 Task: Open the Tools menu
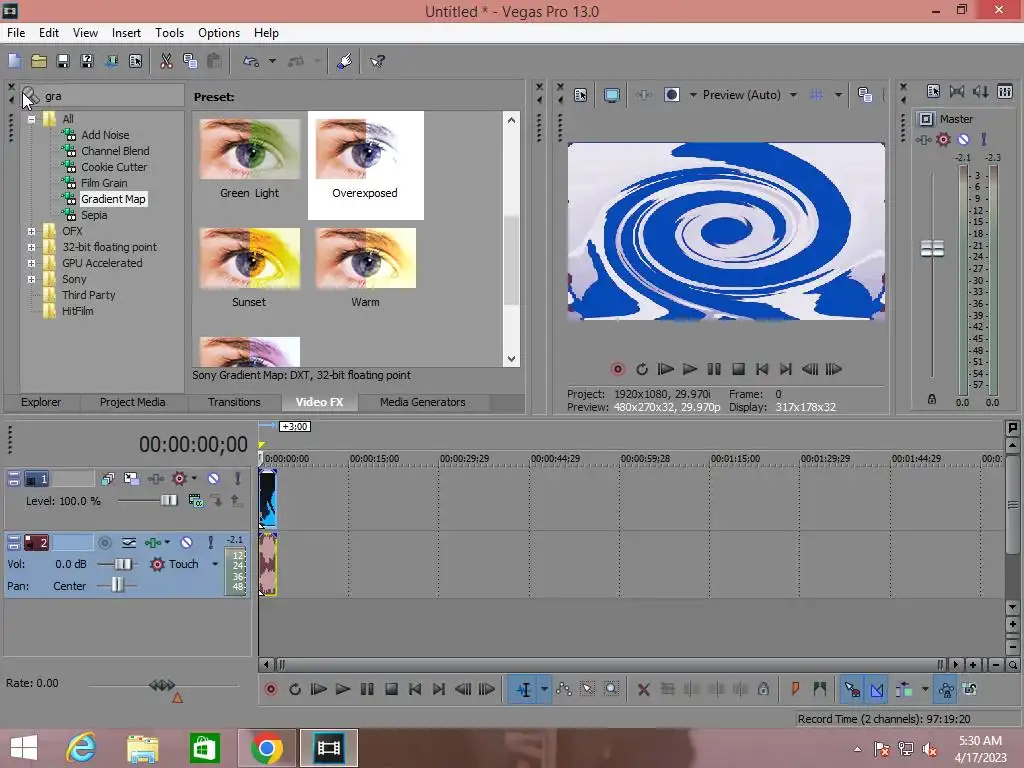pyautogui.click(x=169, y=33)
